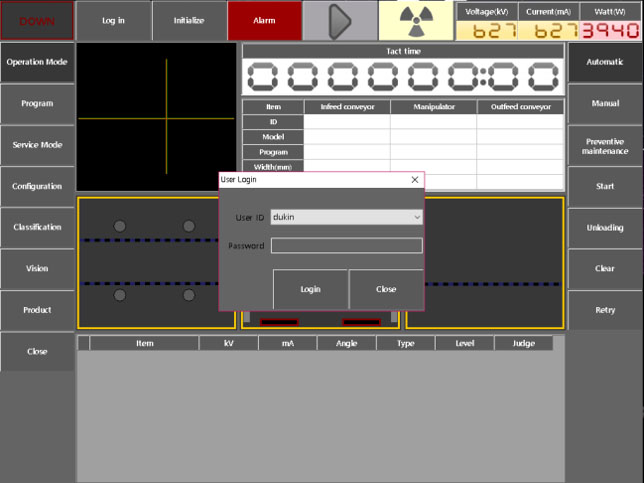Screen dimensions: 644x483
Task: Open the Operation Mode menu
Action: click(37, 62)
